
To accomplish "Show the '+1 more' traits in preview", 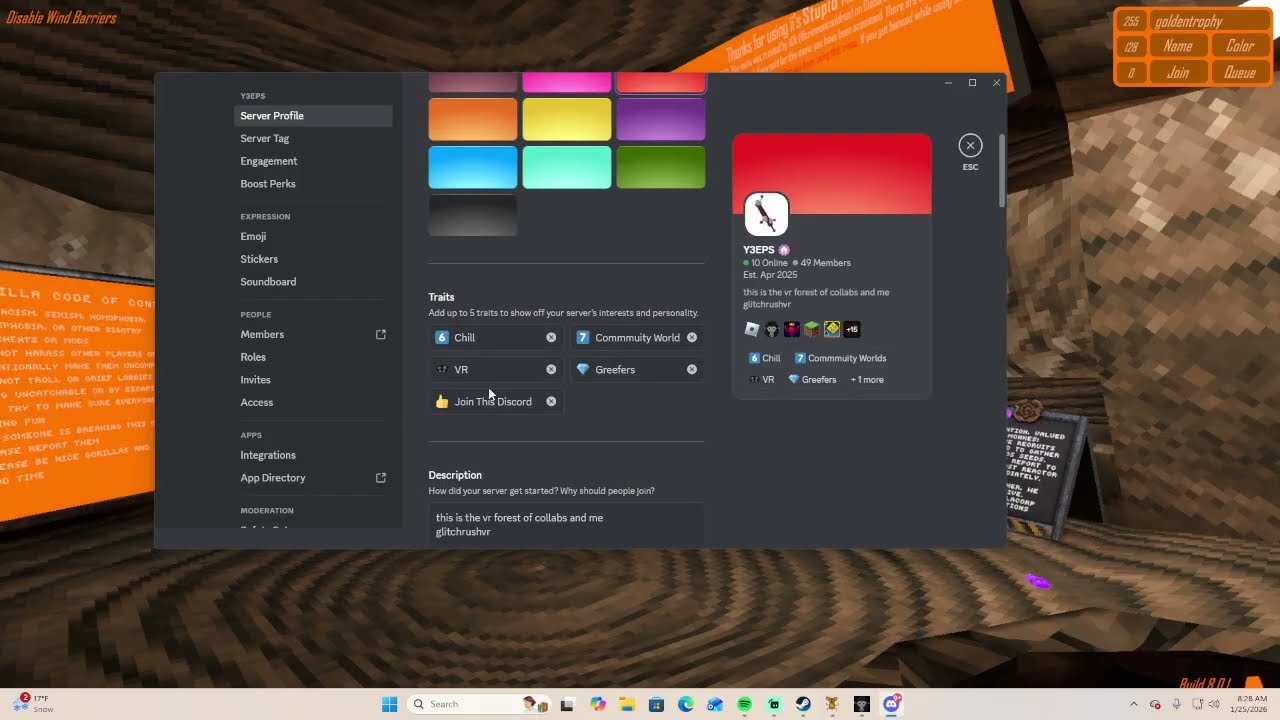I will (867, 380).
